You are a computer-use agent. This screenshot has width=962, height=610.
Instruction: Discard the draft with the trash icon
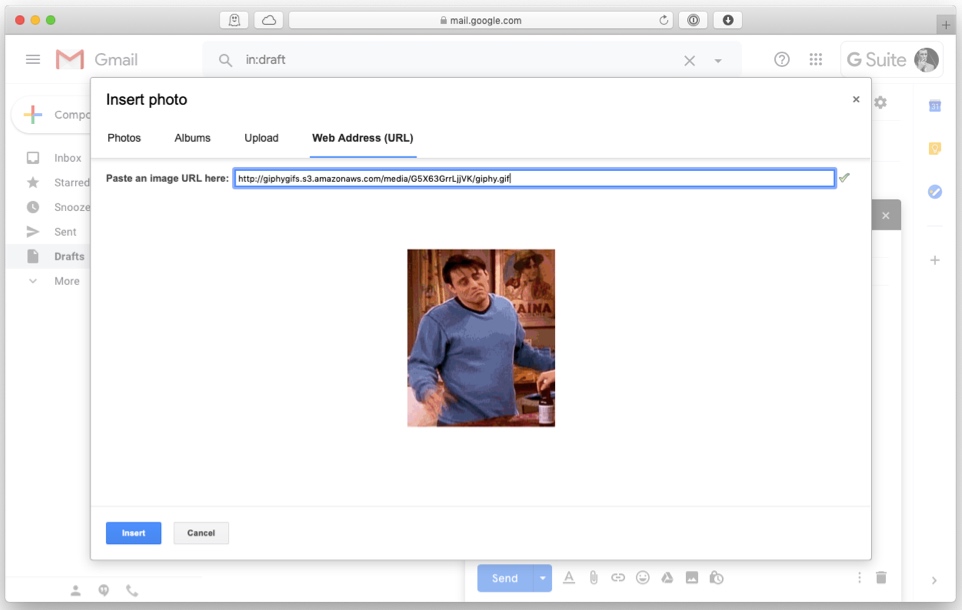click(881, 577)
